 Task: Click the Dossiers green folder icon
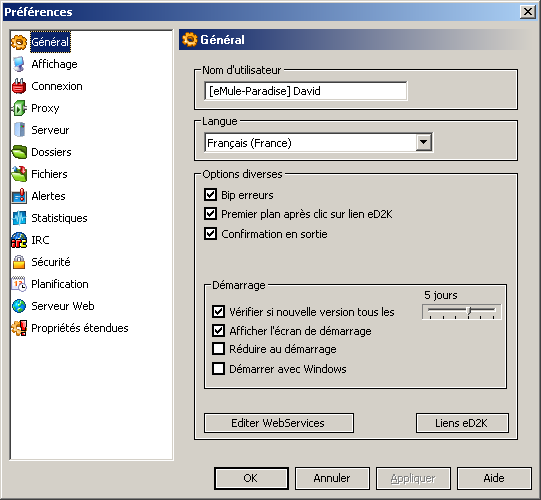[x=19, y=152]
